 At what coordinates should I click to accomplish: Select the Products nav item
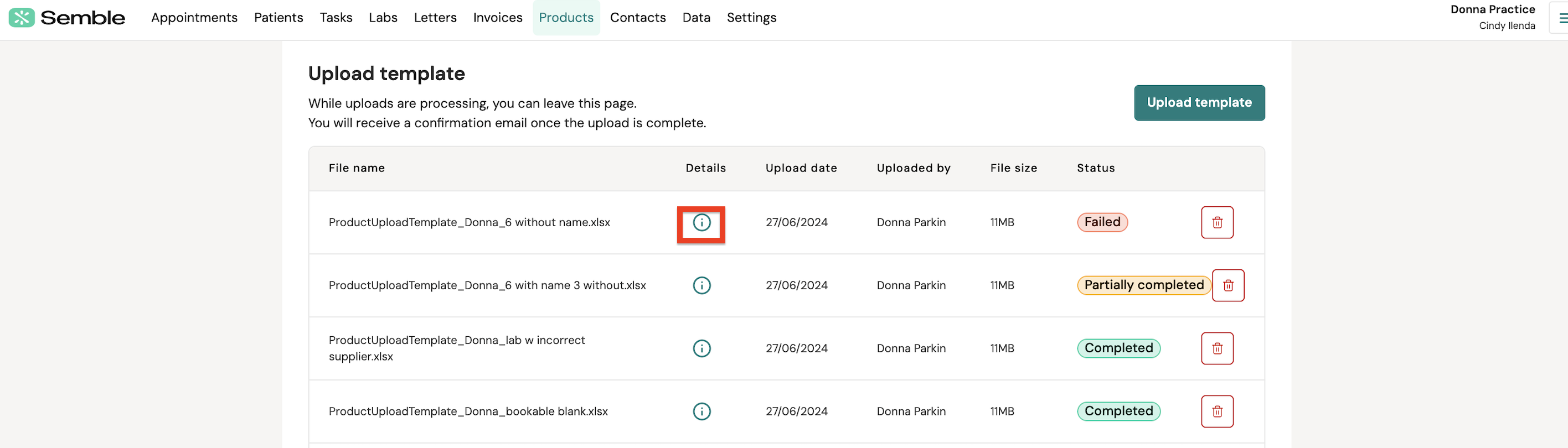[x=565, y=18]
